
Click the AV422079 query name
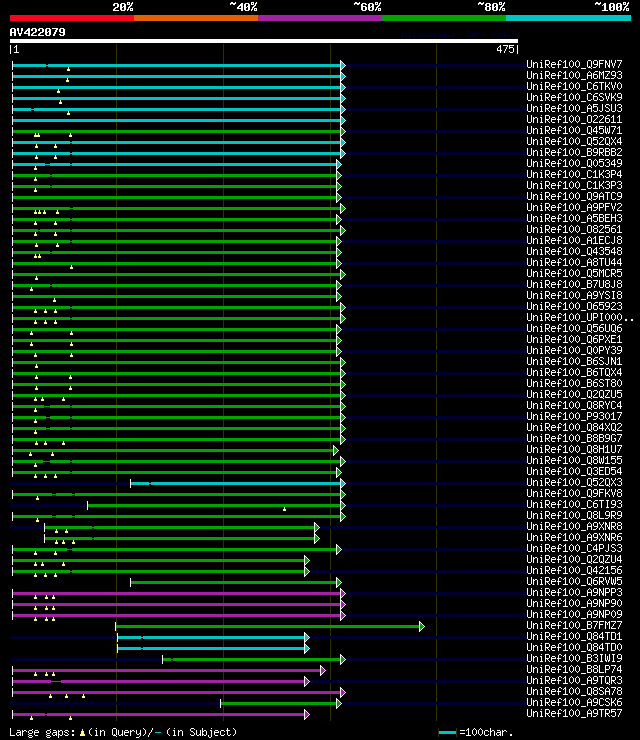coord(38,32)
